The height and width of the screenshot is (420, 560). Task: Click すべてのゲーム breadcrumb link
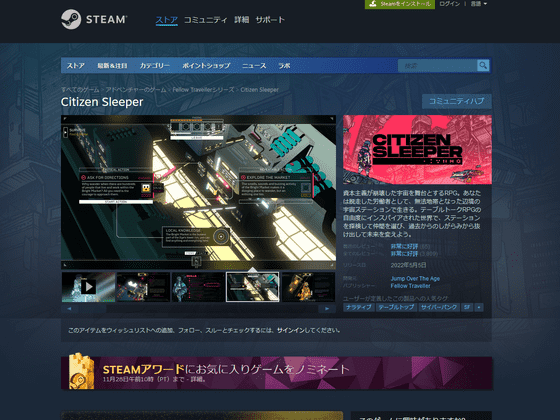[x=80, y=90]
